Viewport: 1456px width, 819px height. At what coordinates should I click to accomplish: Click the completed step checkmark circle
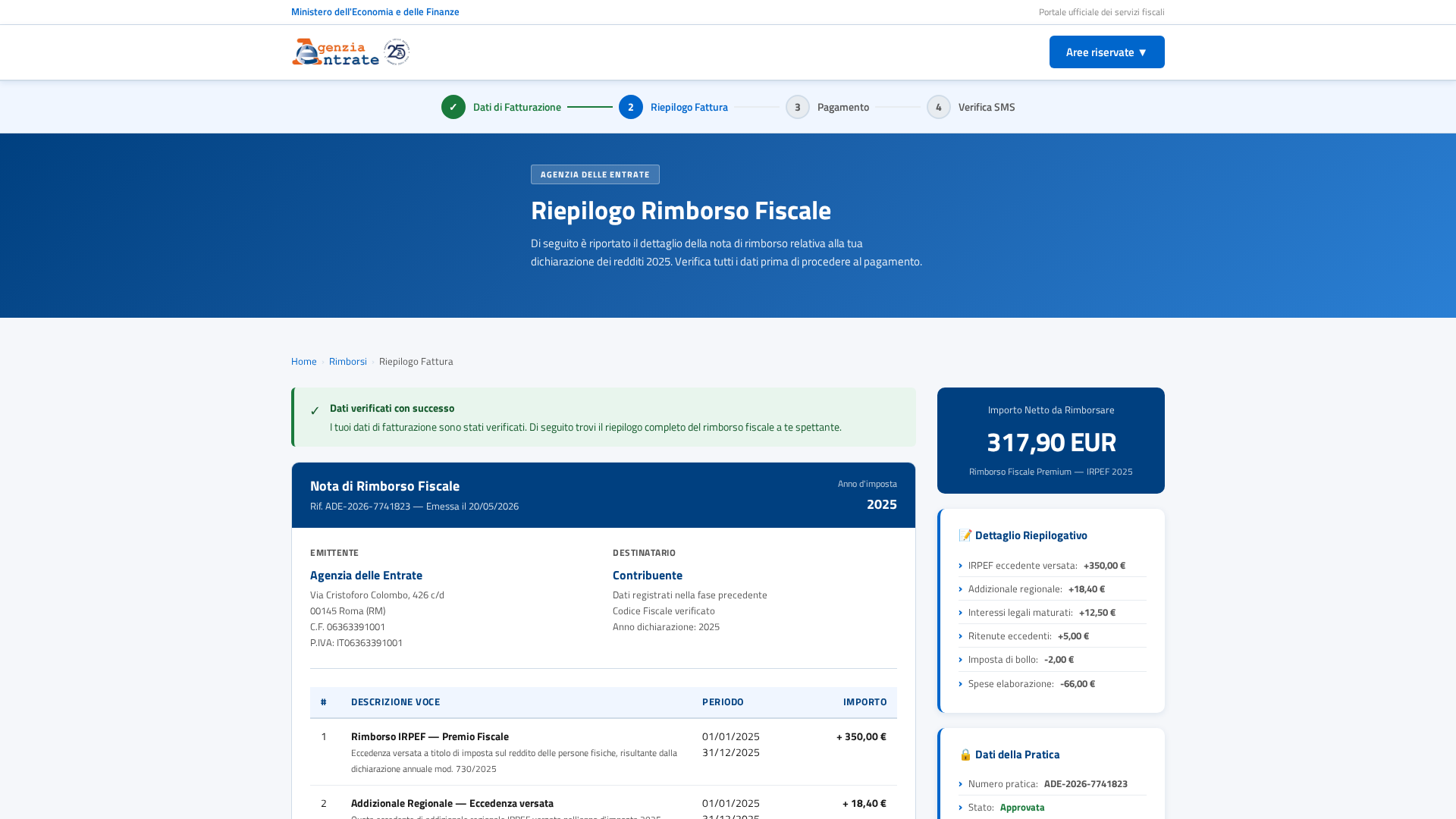click(453, 107)
